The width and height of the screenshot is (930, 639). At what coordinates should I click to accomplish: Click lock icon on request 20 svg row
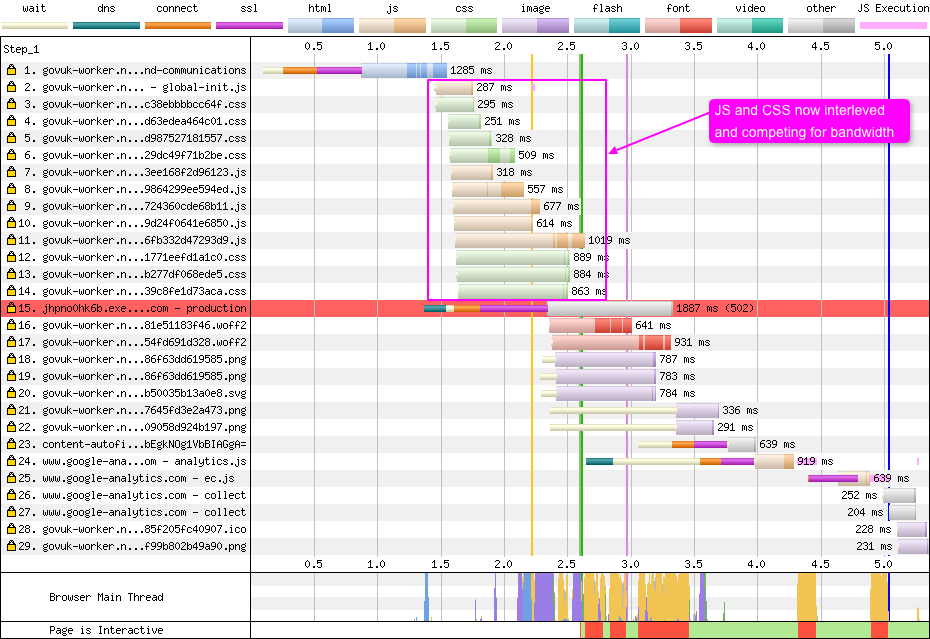click(11, 393)
